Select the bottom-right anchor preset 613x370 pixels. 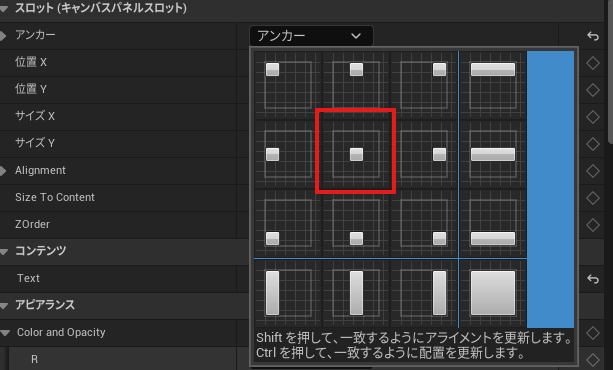[x=424, y=223]
